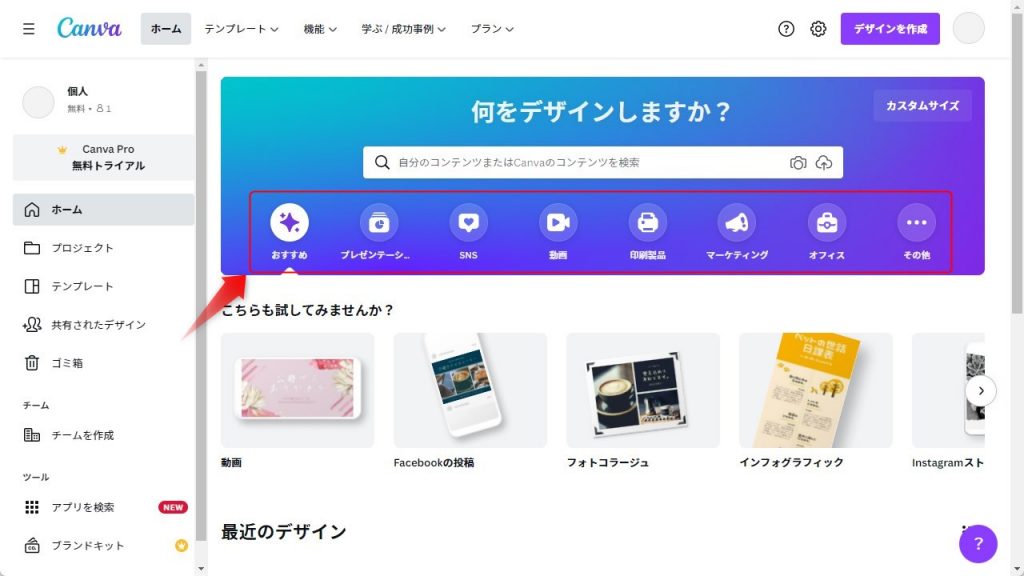Open the プレゼンテーション category icon
Image resolution: width=1024 pixels, height=576 pixels.
379,223
